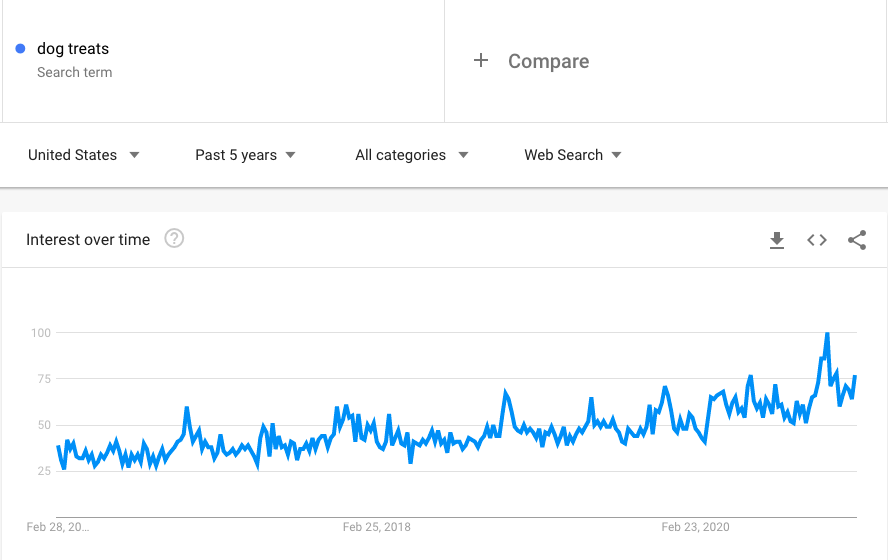Download the Interest over time data
The image size is (888, 560).
(x=777, y=240)
